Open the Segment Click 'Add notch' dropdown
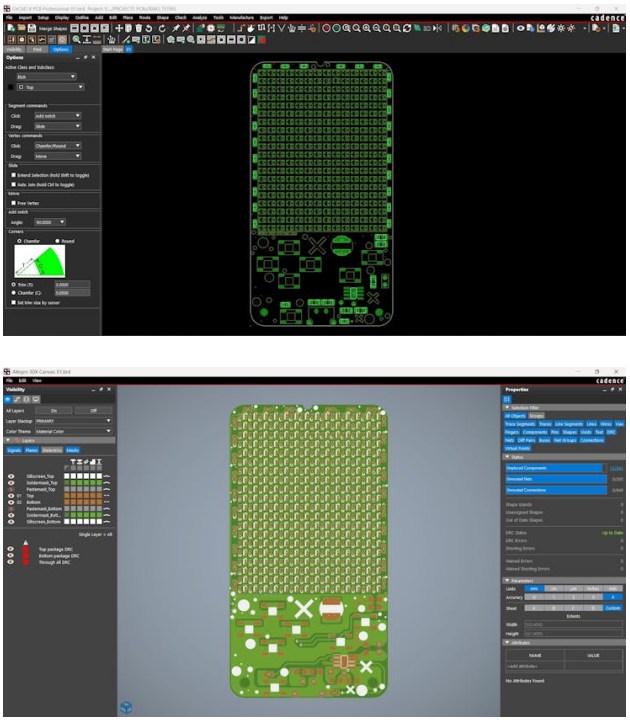 tap(58, 116)
